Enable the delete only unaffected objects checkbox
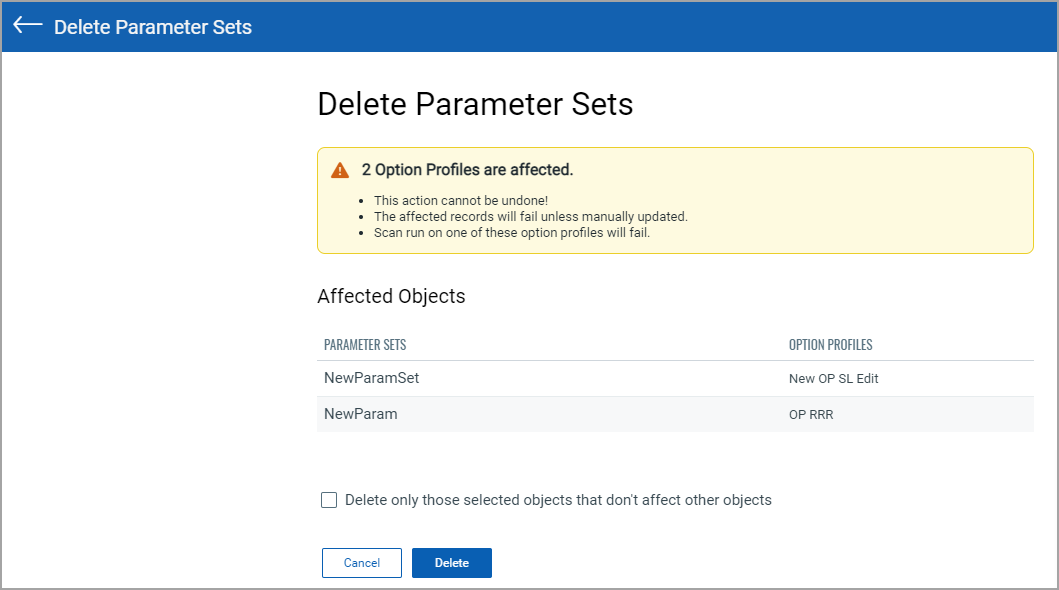The image size is (1059, 590). [x=329, y=500]
